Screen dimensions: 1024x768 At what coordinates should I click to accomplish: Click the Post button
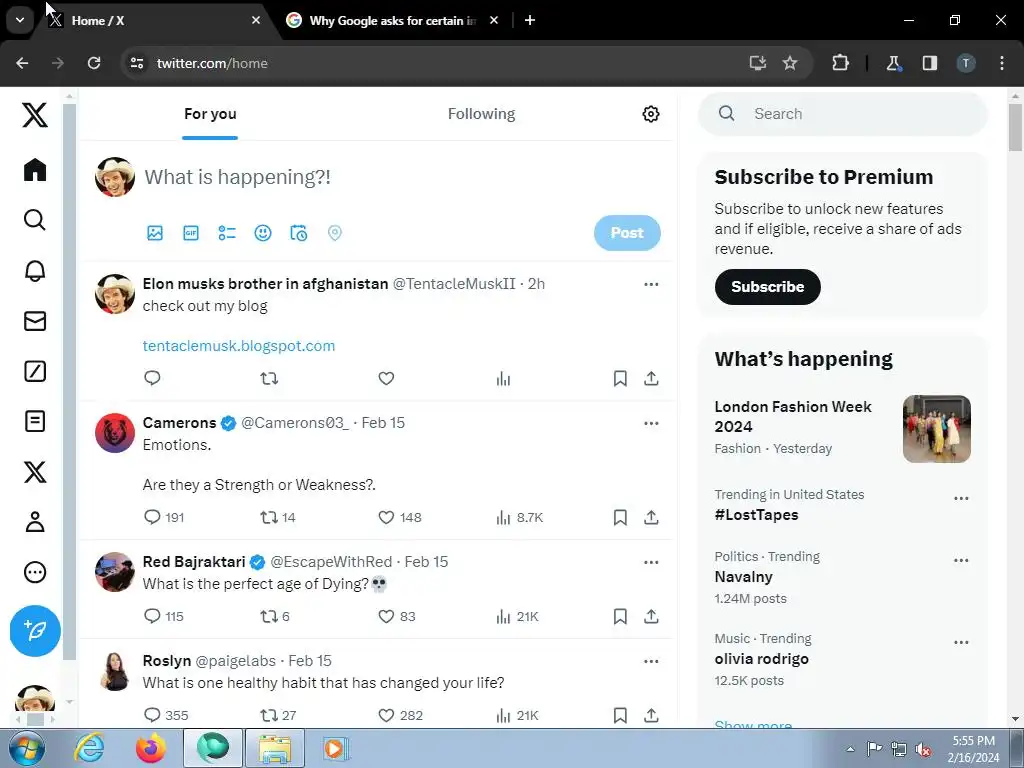click(x=627, y=233)
